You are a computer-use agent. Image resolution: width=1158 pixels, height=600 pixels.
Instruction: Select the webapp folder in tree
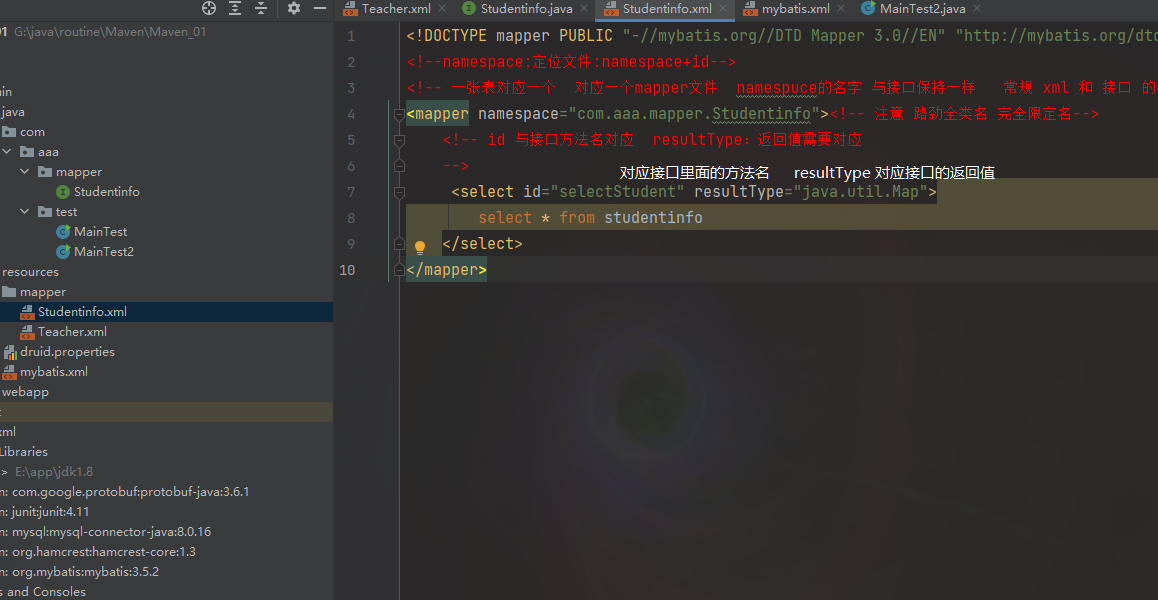pyautogui.click(x=25, y=392)
